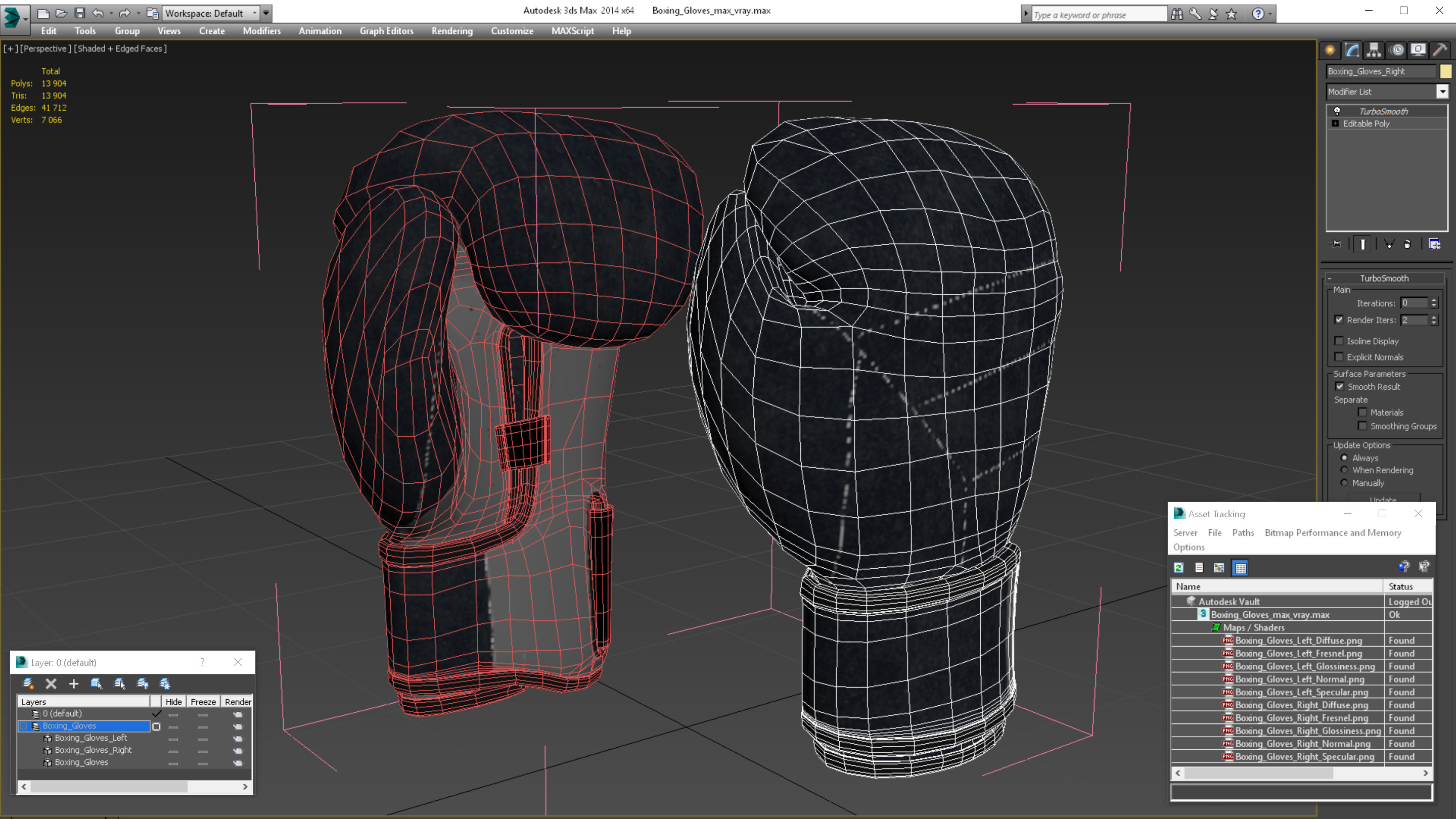Open the Rendering menu

coord(451,31)
